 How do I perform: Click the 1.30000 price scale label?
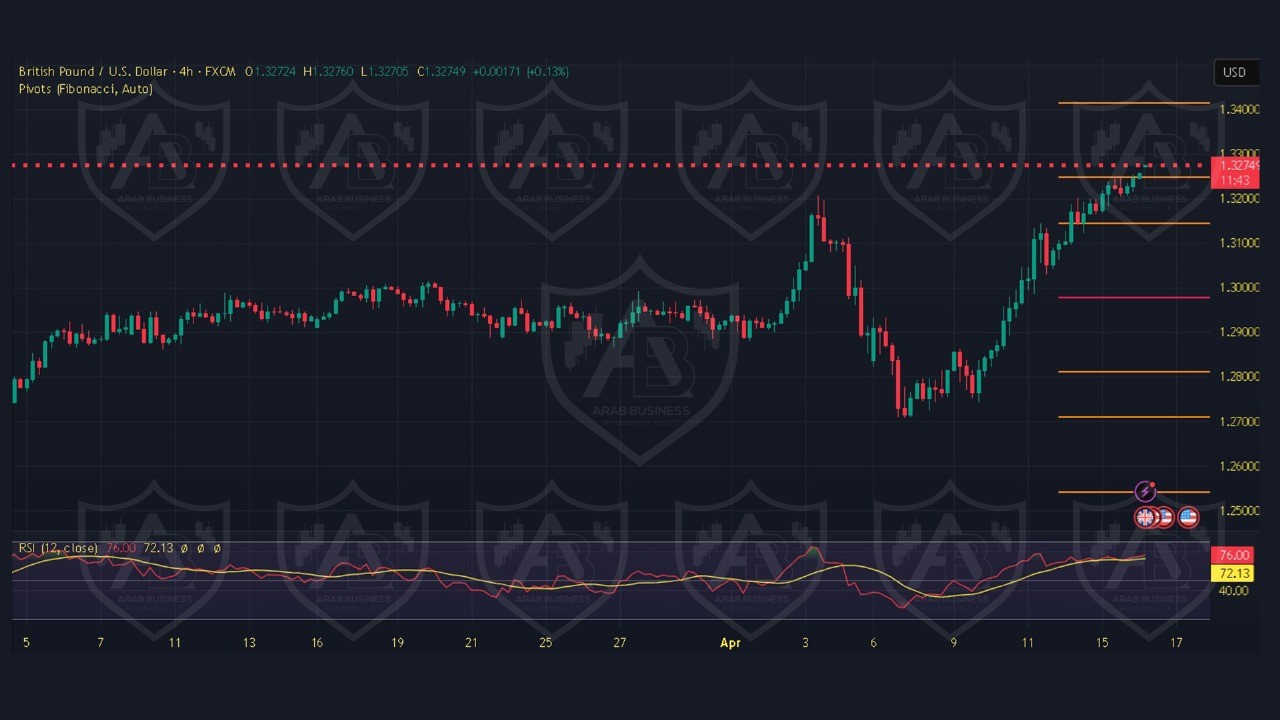[x=1238, y=288]
